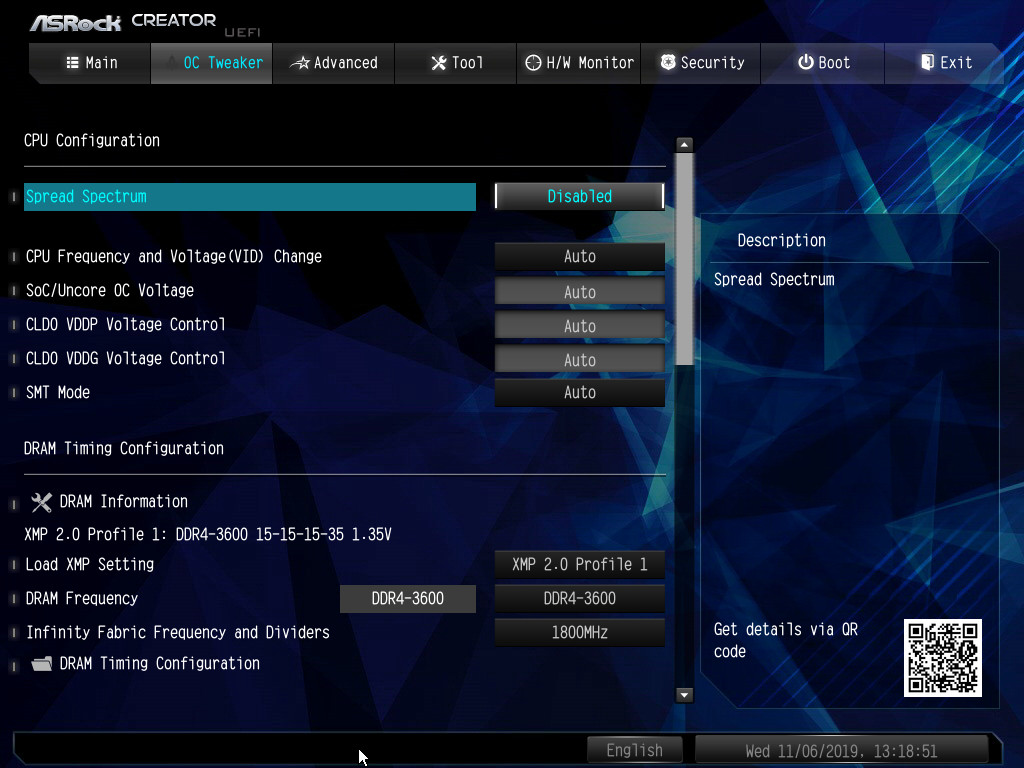Click the English language button
Viewport: 1024px width, 768px height.
coord(634,750)
